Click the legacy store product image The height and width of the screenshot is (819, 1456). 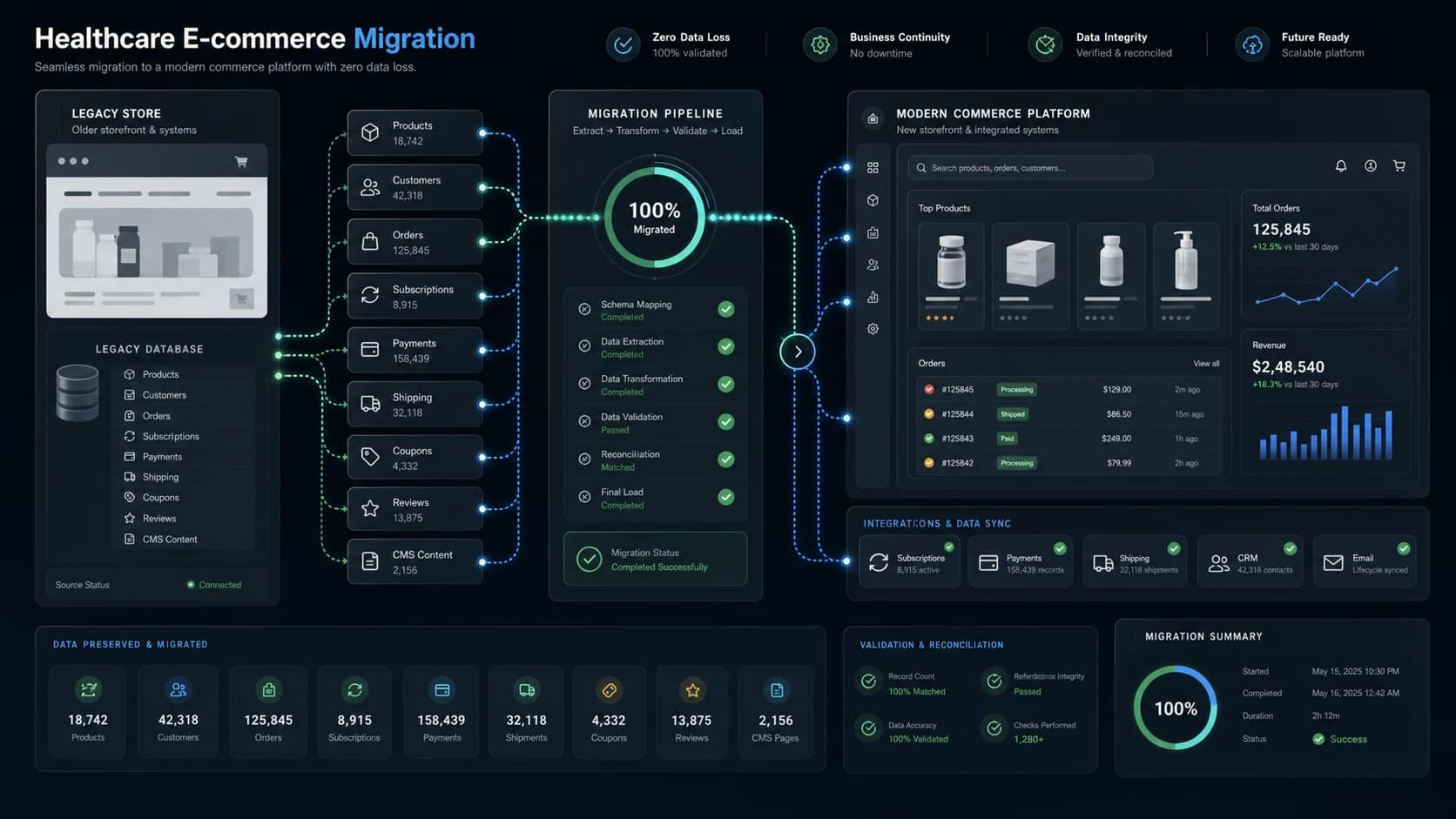(157, 243)
